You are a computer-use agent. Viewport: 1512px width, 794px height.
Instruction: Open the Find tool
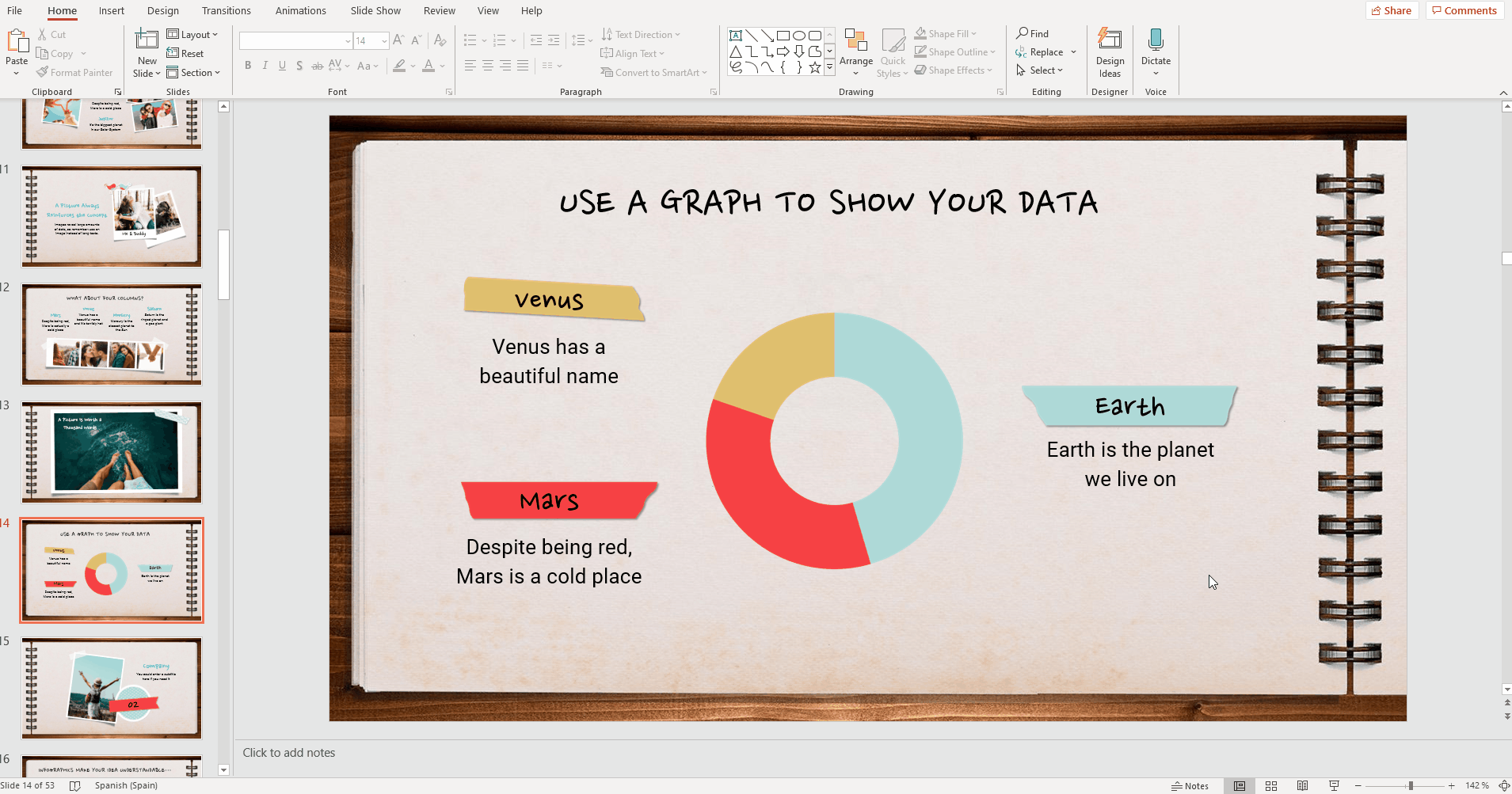(1034, 33)
